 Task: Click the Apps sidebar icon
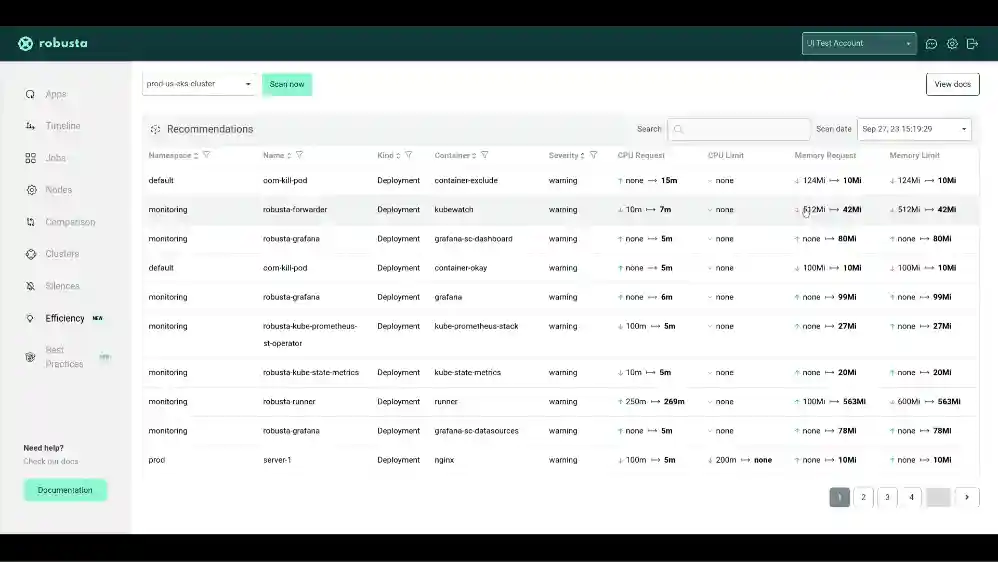click(x=30, y=94)
